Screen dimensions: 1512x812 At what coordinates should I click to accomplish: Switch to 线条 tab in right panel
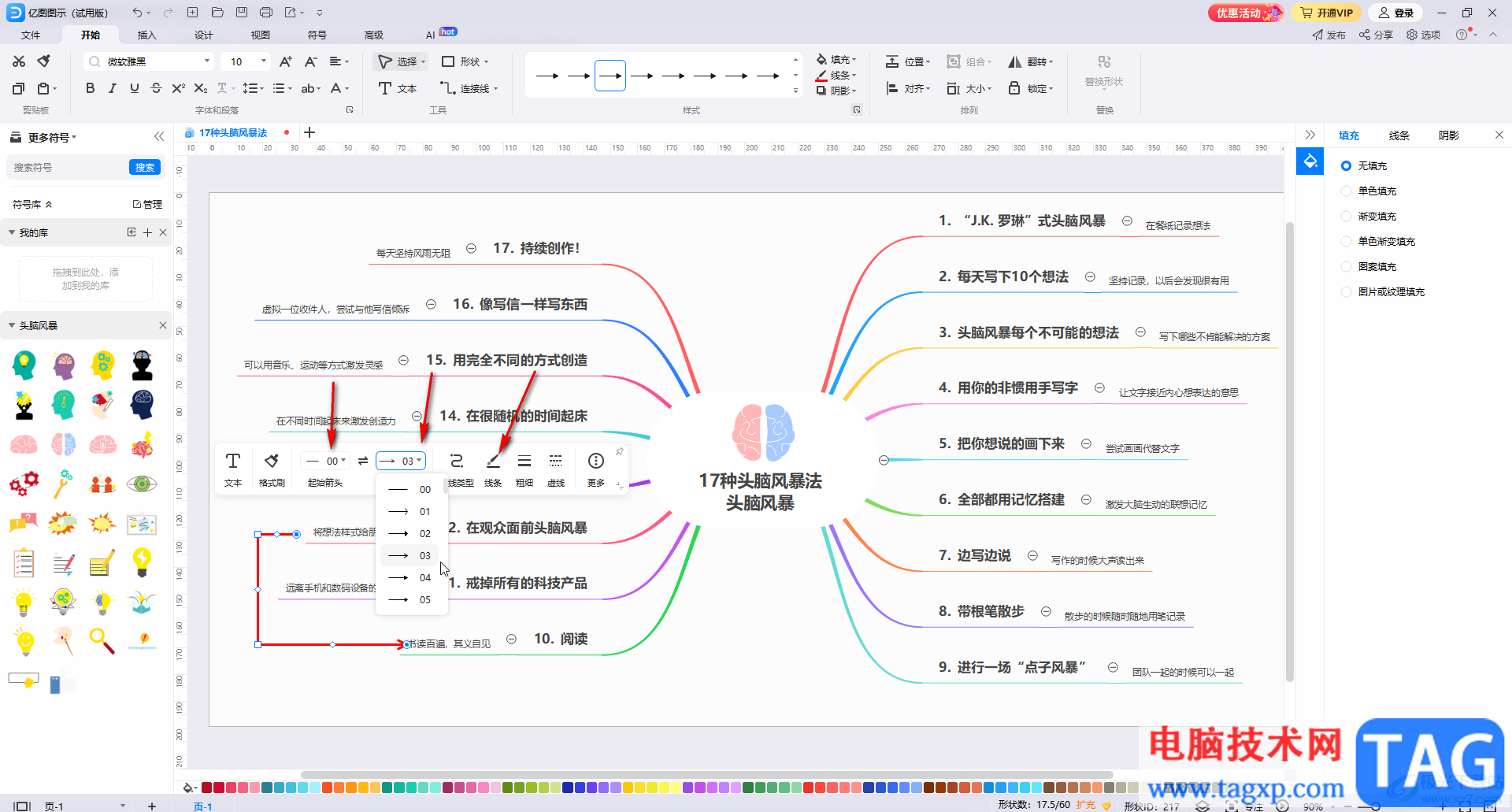(1399, 135)
